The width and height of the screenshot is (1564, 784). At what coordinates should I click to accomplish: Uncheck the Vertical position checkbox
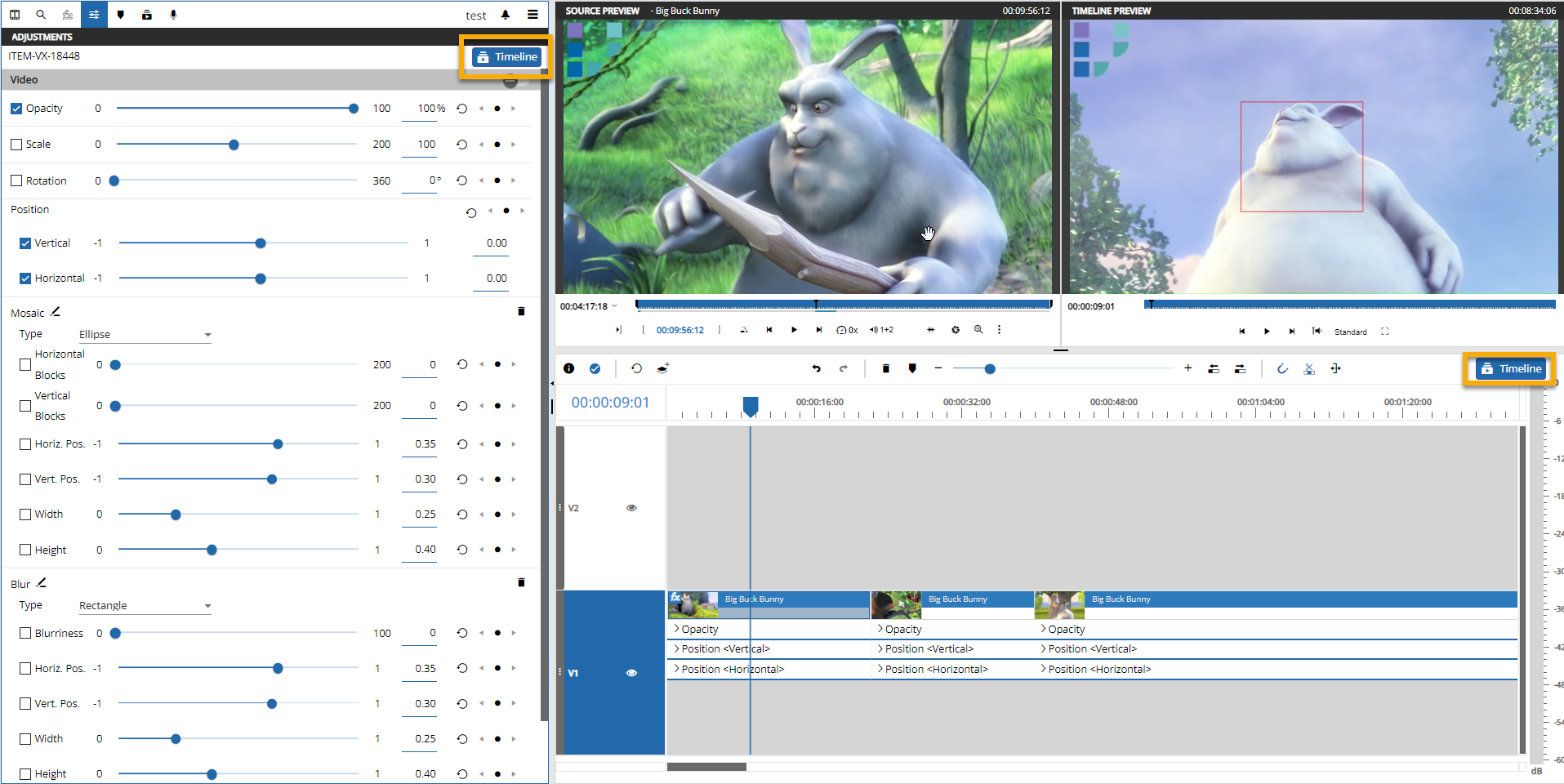[x=25, y=243]
